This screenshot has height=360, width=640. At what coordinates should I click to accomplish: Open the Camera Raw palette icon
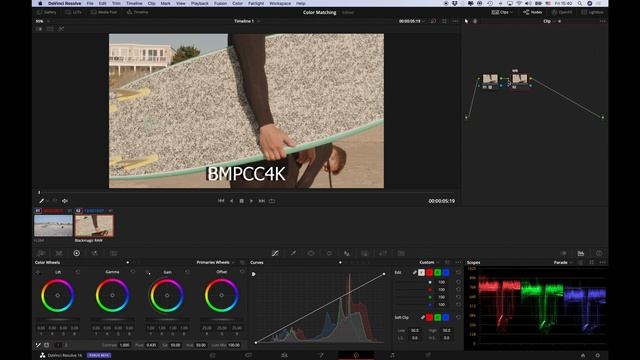[x=41, y=253]
